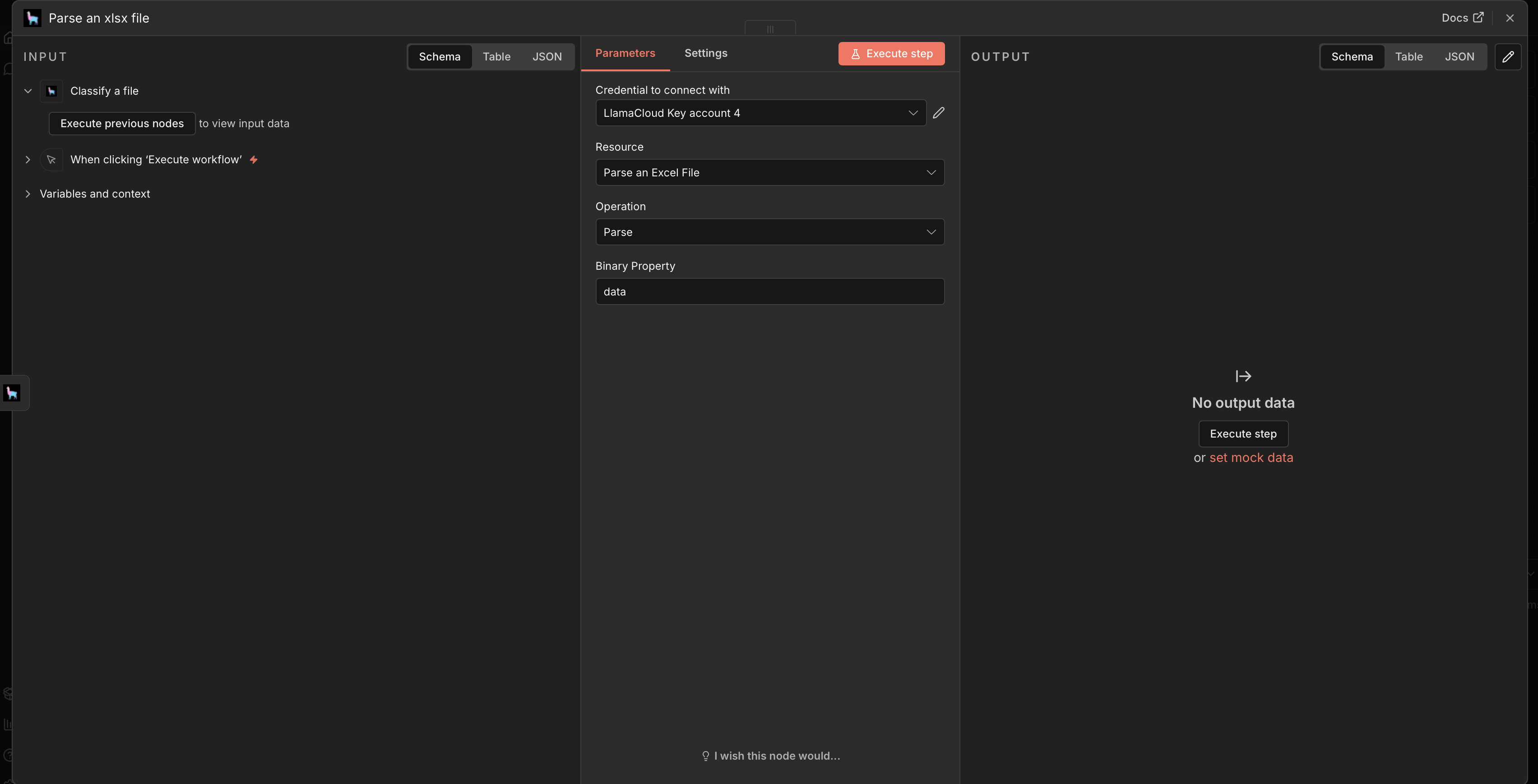Click the Execute workflow trigger cursor icon
The width and height of the screenshot is (1538, 784).
[51, 160]
